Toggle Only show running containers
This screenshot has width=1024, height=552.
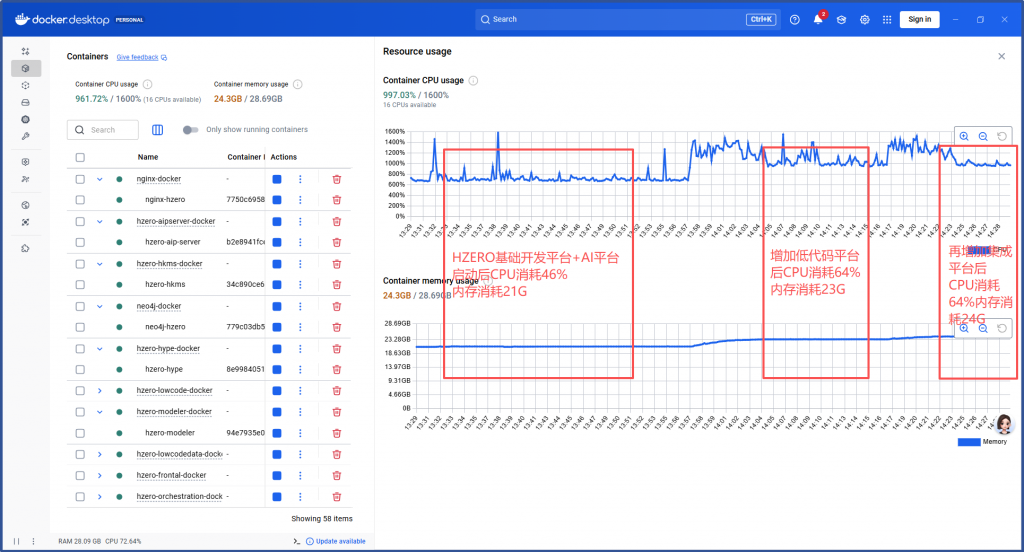tap(190, 130)
